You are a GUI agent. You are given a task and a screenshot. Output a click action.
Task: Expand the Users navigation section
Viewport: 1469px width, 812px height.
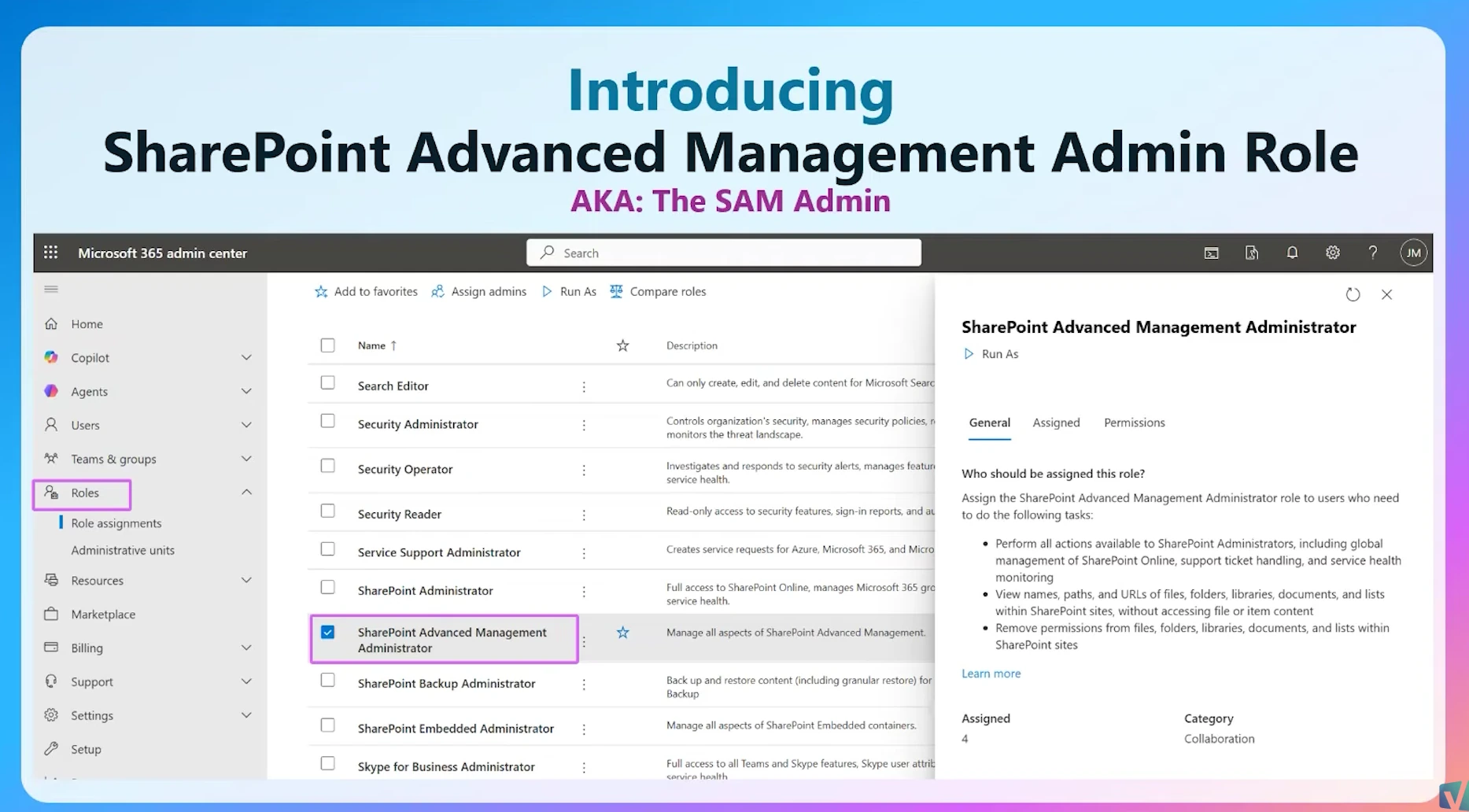(246, 425)
